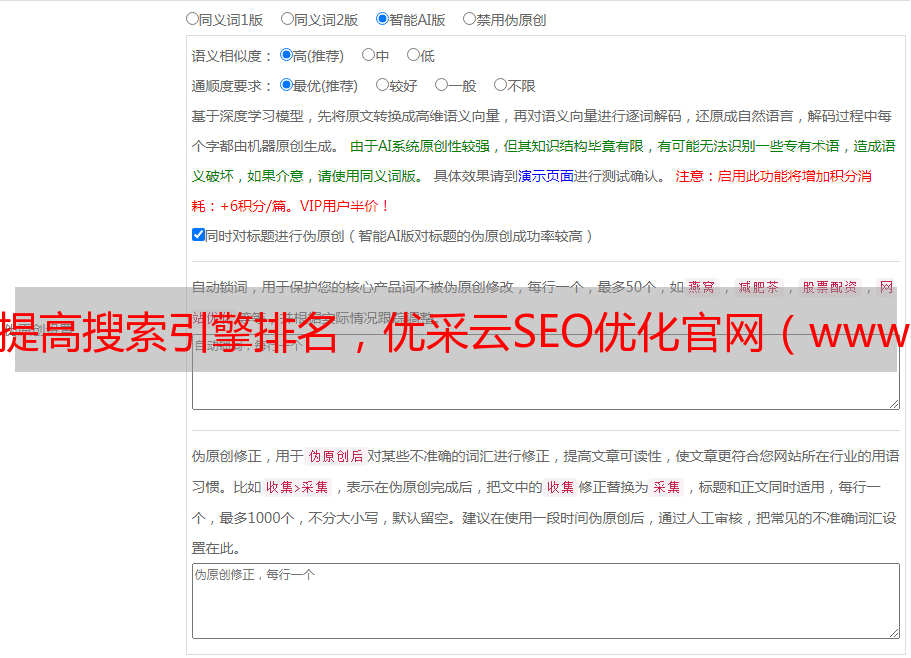
Task: Click the 伪原创修正 textarea resize handle
Action: pos(894,633)
